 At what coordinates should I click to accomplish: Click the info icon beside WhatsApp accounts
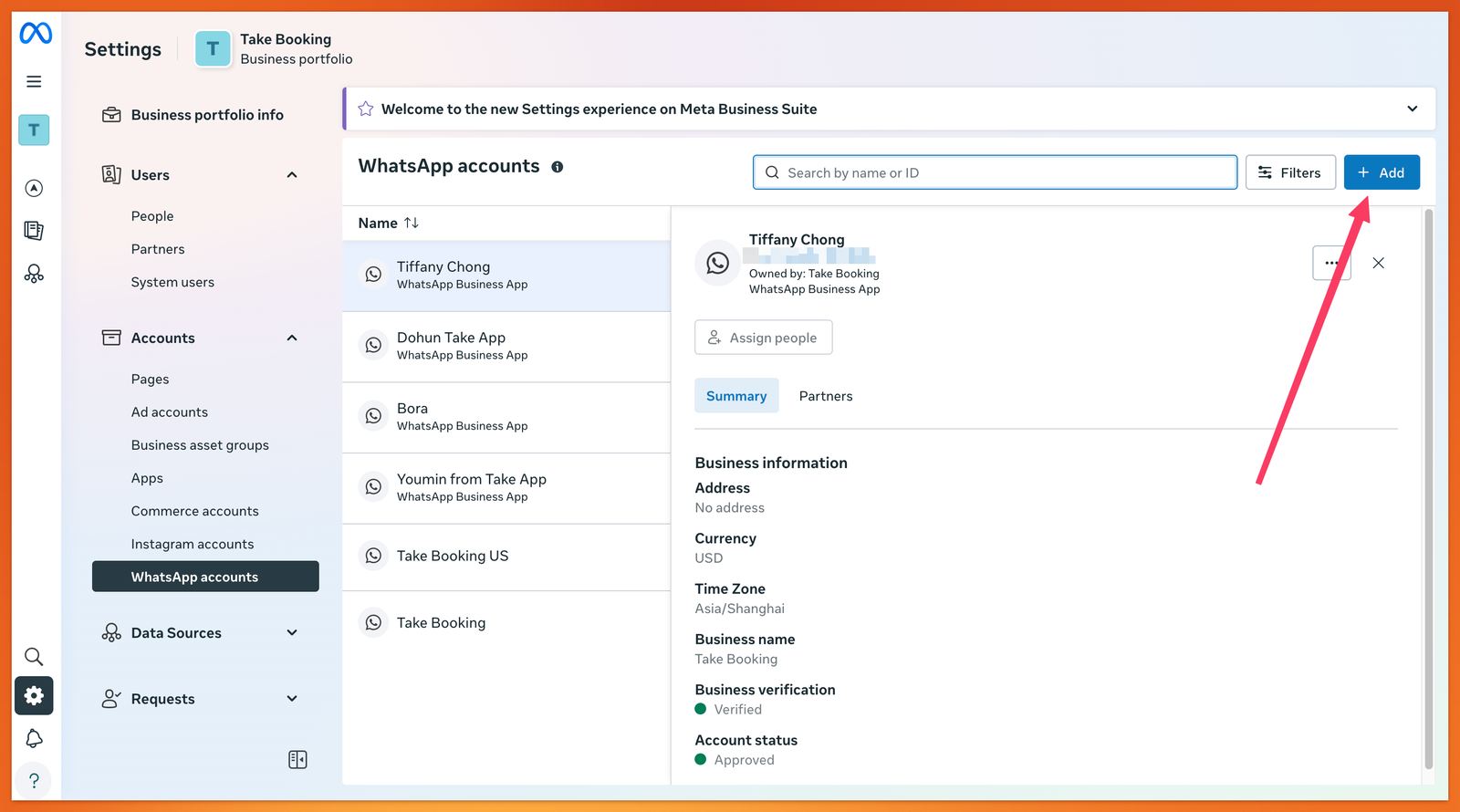(x=558, y=167)
